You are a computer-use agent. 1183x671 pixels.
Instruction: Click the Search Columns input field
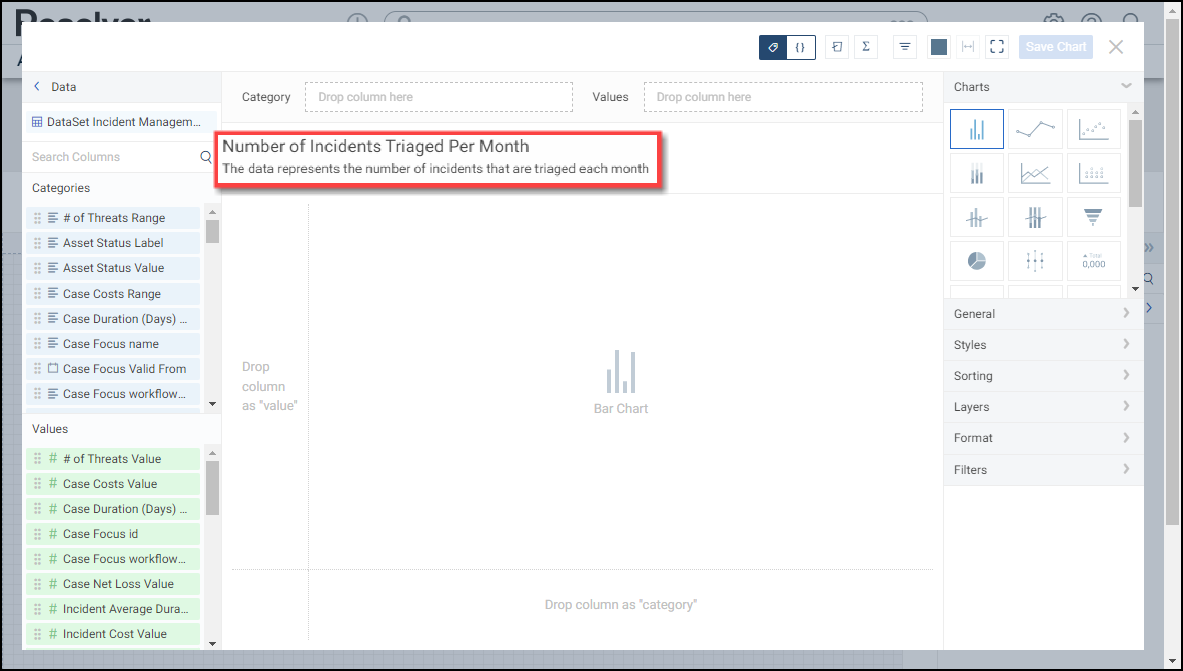[112, 157]
